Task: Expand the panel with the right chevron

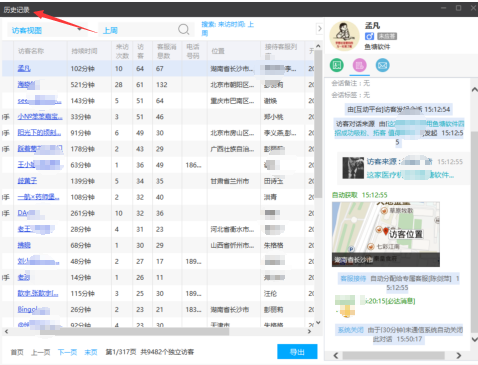Action: 319,29
